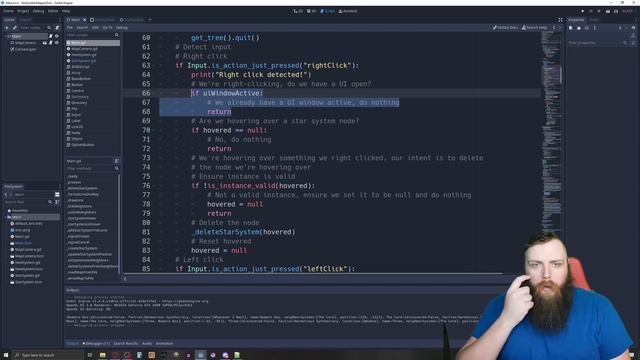Open the Scene menu
This screenshot has height=360, width=640.
coord(8,11)
